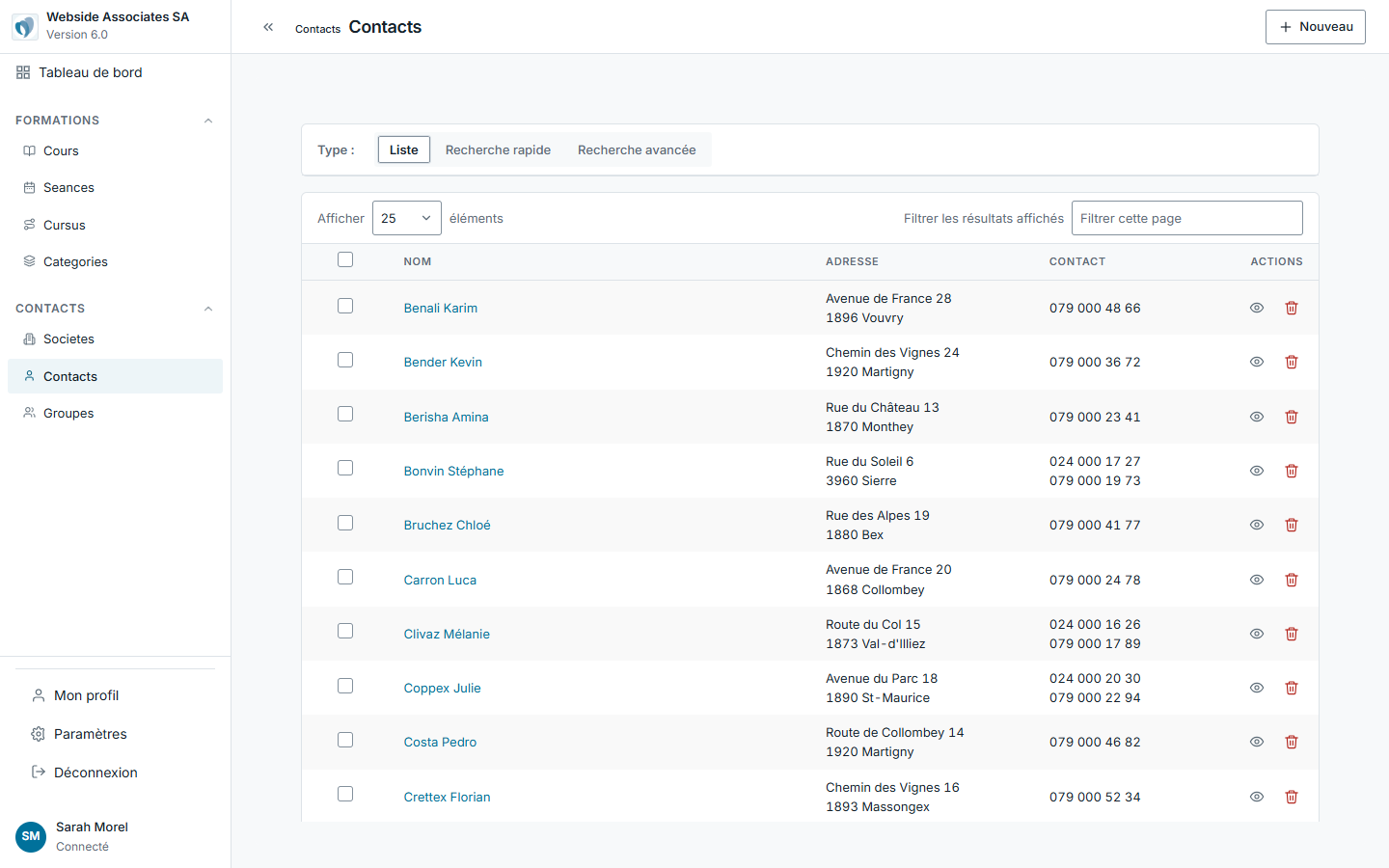Collapse the CONTACTS section chevron

[x=208, y=309]
